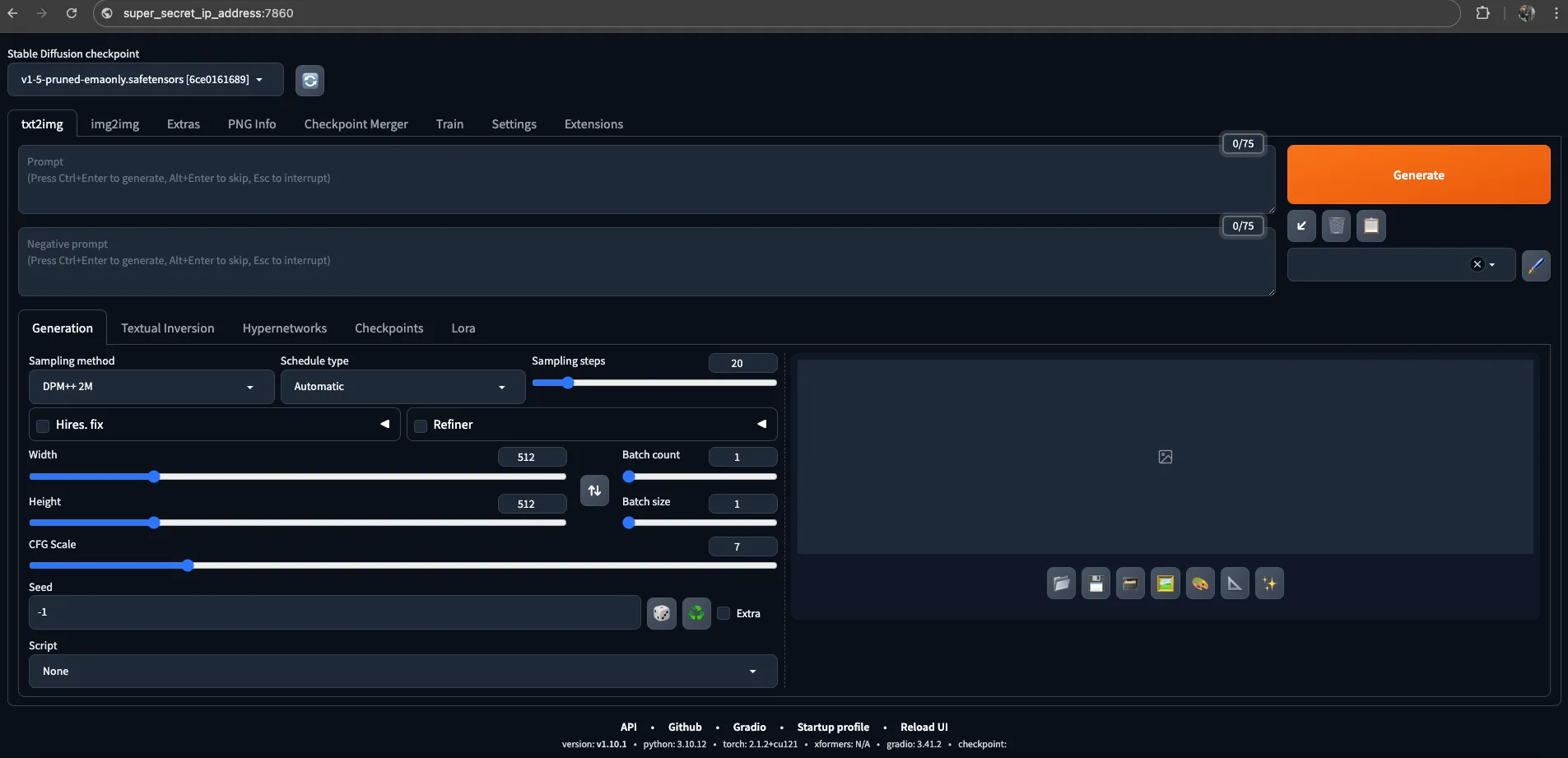Open the images output directory folder icon
This screenshot has height=758, width=1568.
tap(1060, 584)
